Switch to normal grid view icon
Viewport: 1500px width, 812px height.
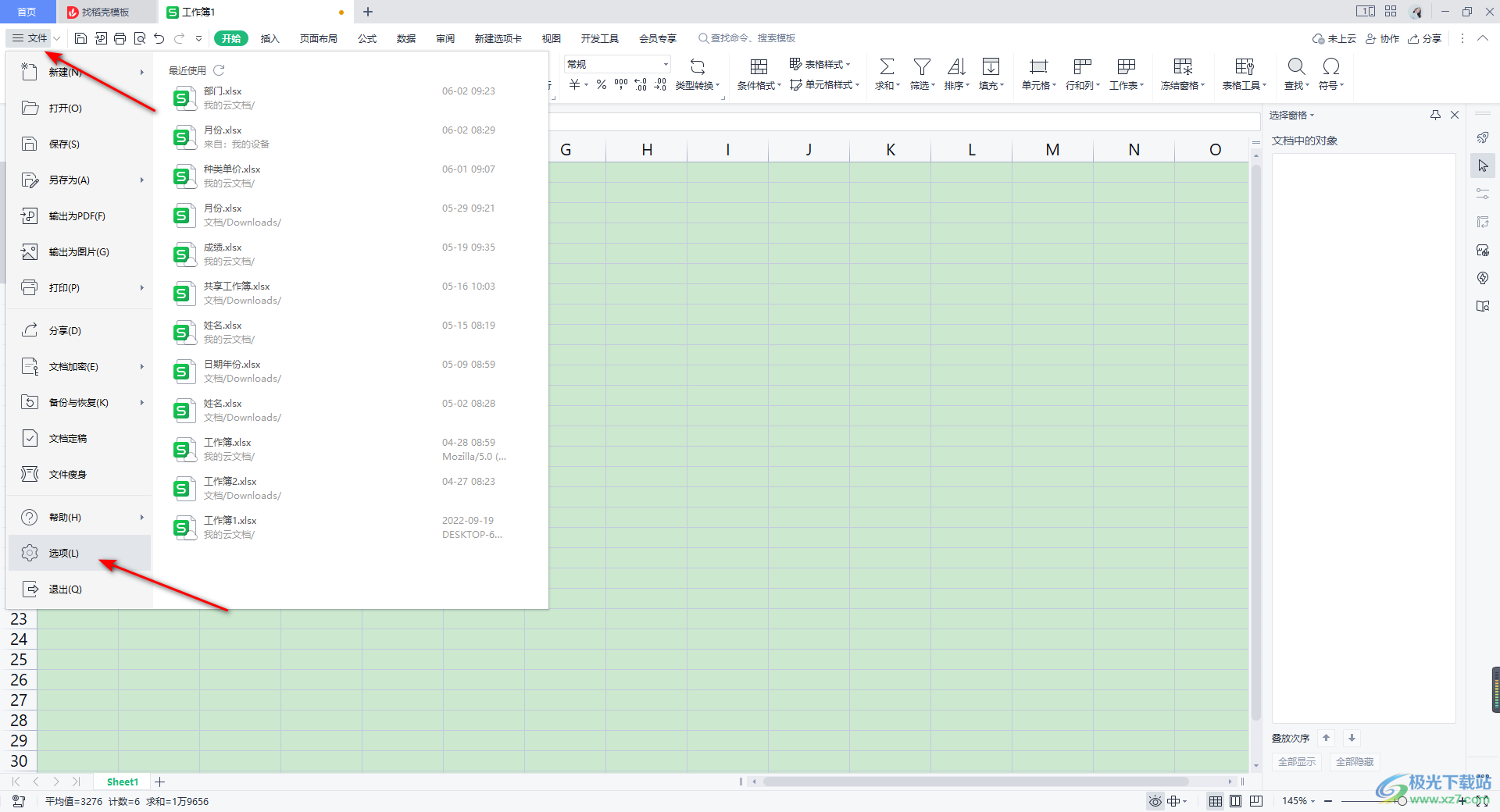1216,801
